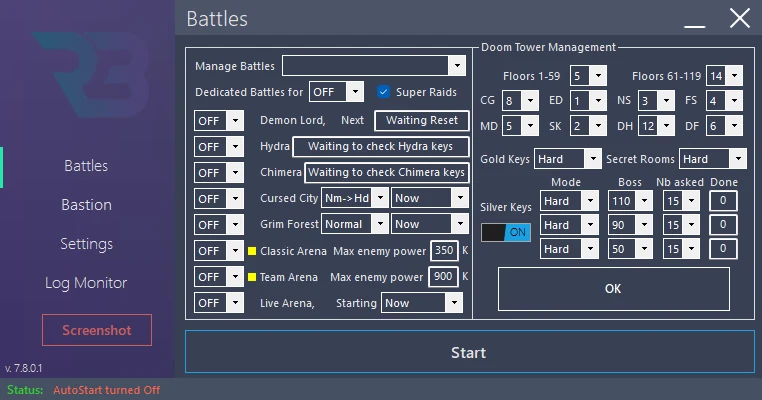Screen dimensions: 762x400
Task: Open Grim Forest Now timing dropdown
Action: point(430,224)
